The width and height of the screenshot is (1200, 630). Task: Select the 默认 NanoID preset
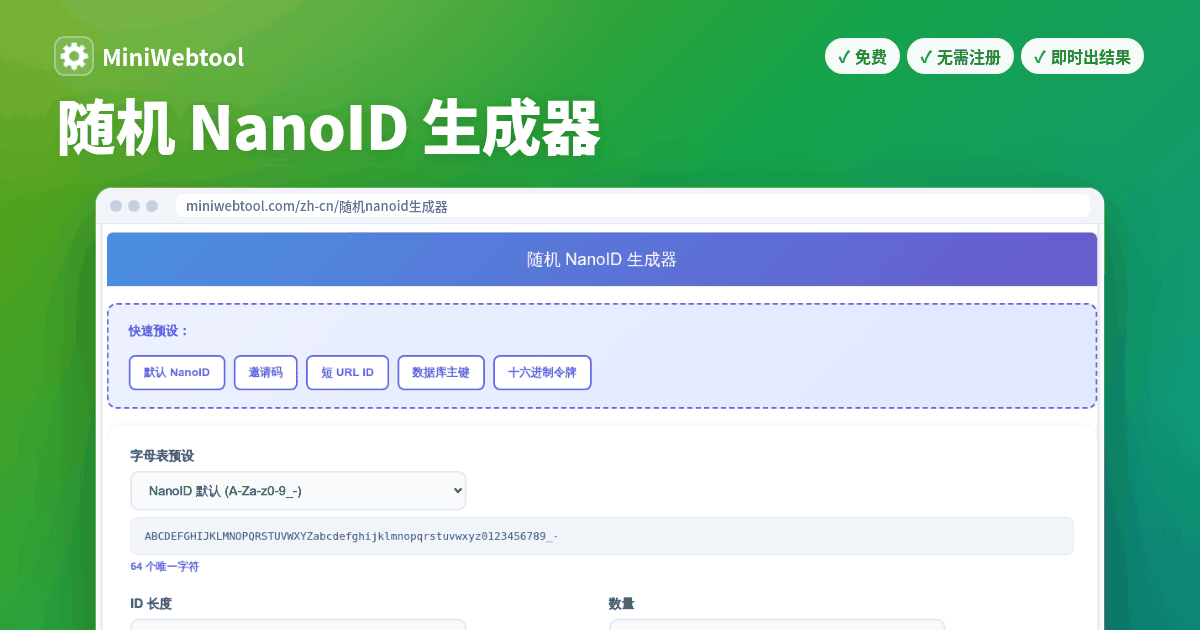[x=177, y=372]
